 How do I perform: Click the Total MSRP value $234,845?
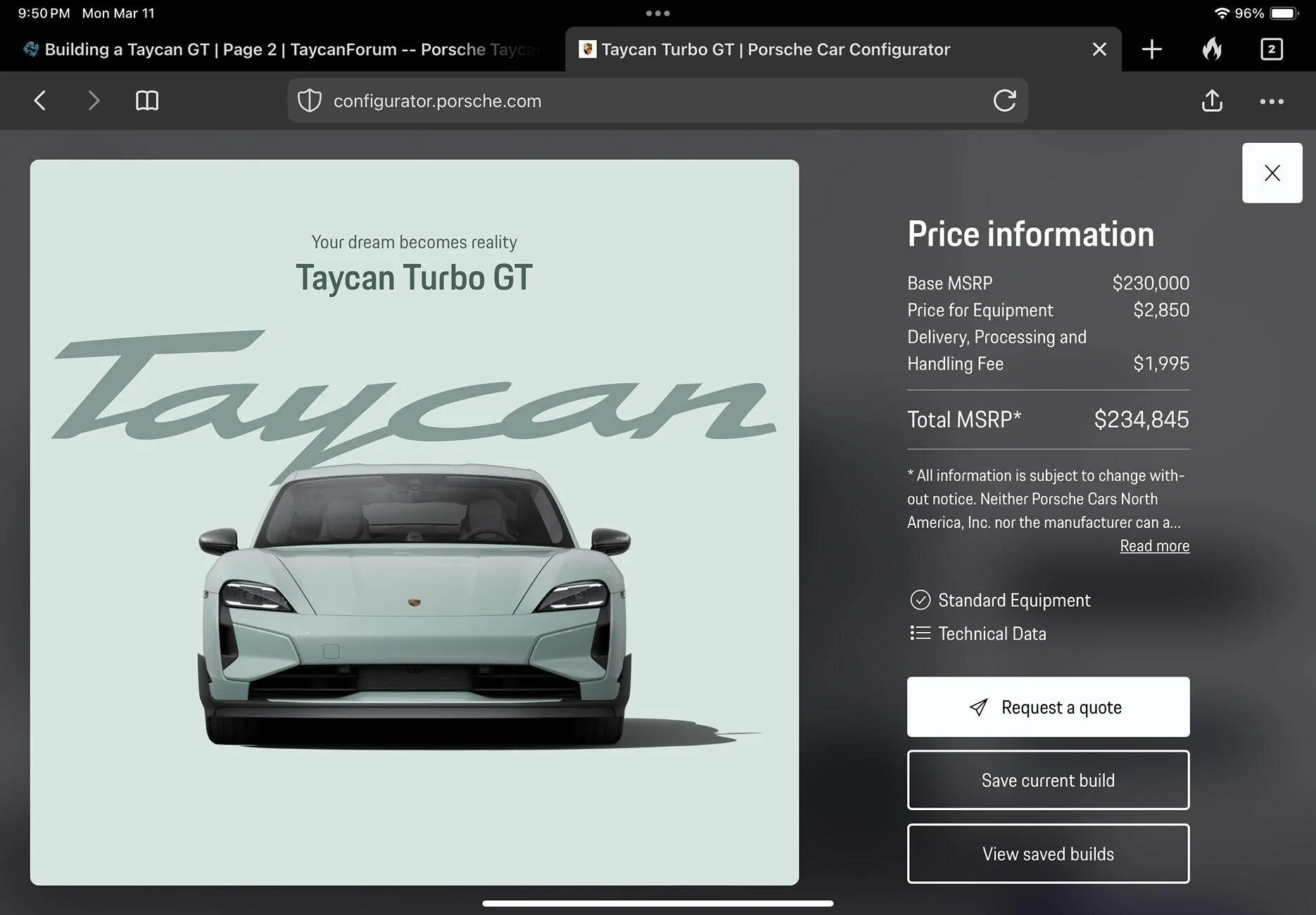click(x=1141, y=419)
